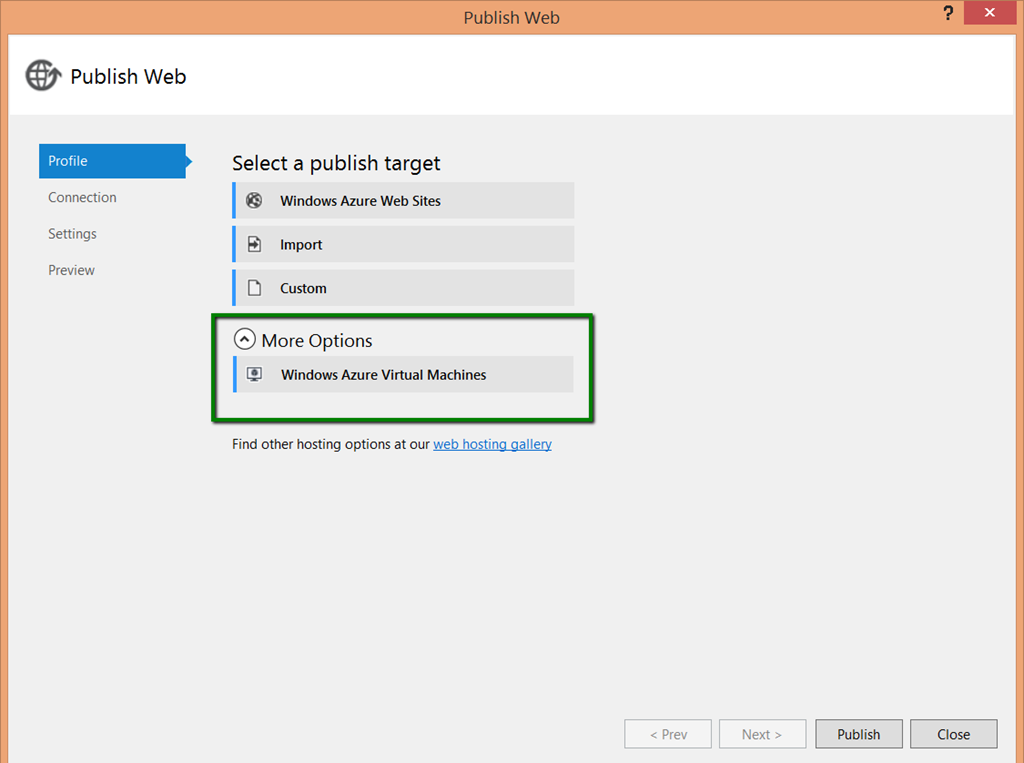Click the blank page icon for Custom
The image size is (1024, 763).
pyautogui.click(x=254, y=288)
